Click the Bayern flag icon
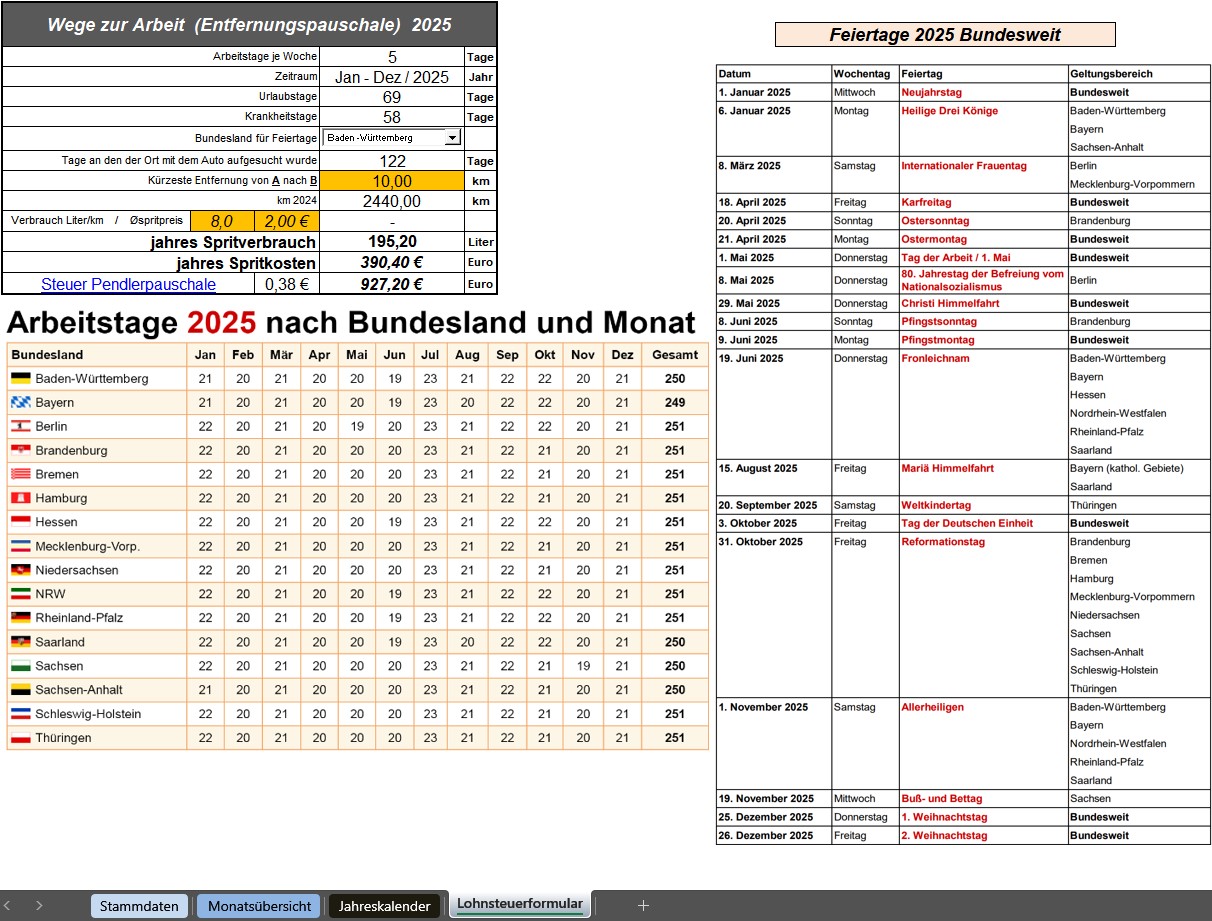Viewport: 1212px width, 921px height. click(21, 402)
